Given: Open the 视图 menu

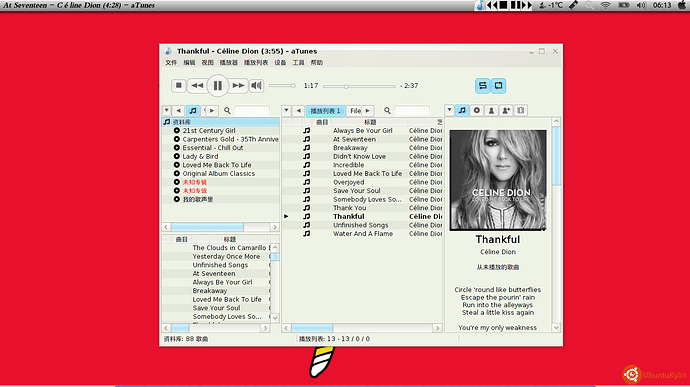Looking at the screenshot, I should coord(207,63).
